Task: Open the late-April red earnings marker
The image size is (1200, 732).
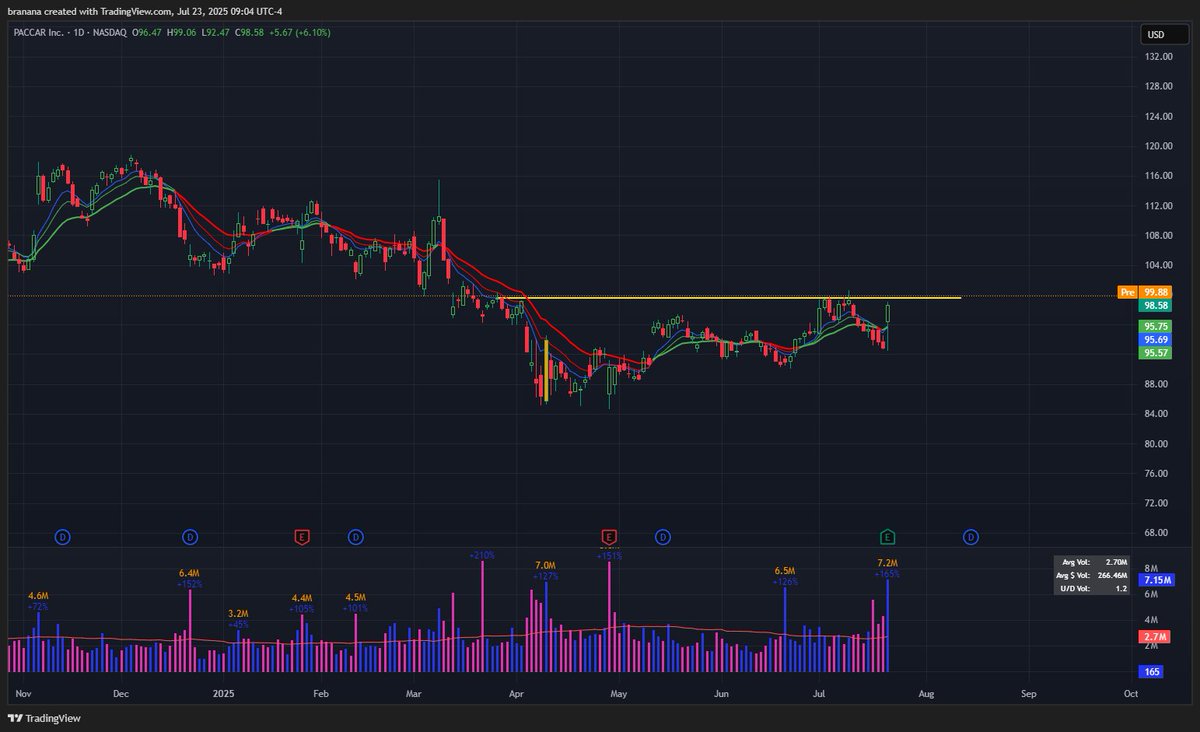Action: coord(608,537)
